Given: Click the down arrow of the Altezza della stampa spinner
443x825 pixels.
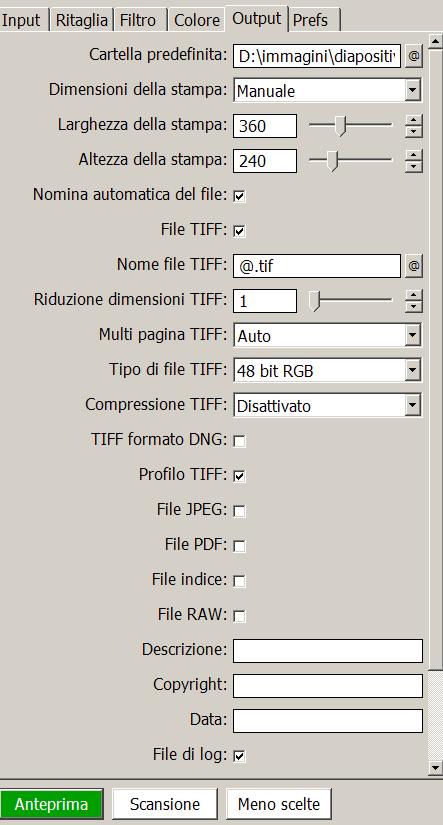Looking at the screenshot, I should 414,167.
